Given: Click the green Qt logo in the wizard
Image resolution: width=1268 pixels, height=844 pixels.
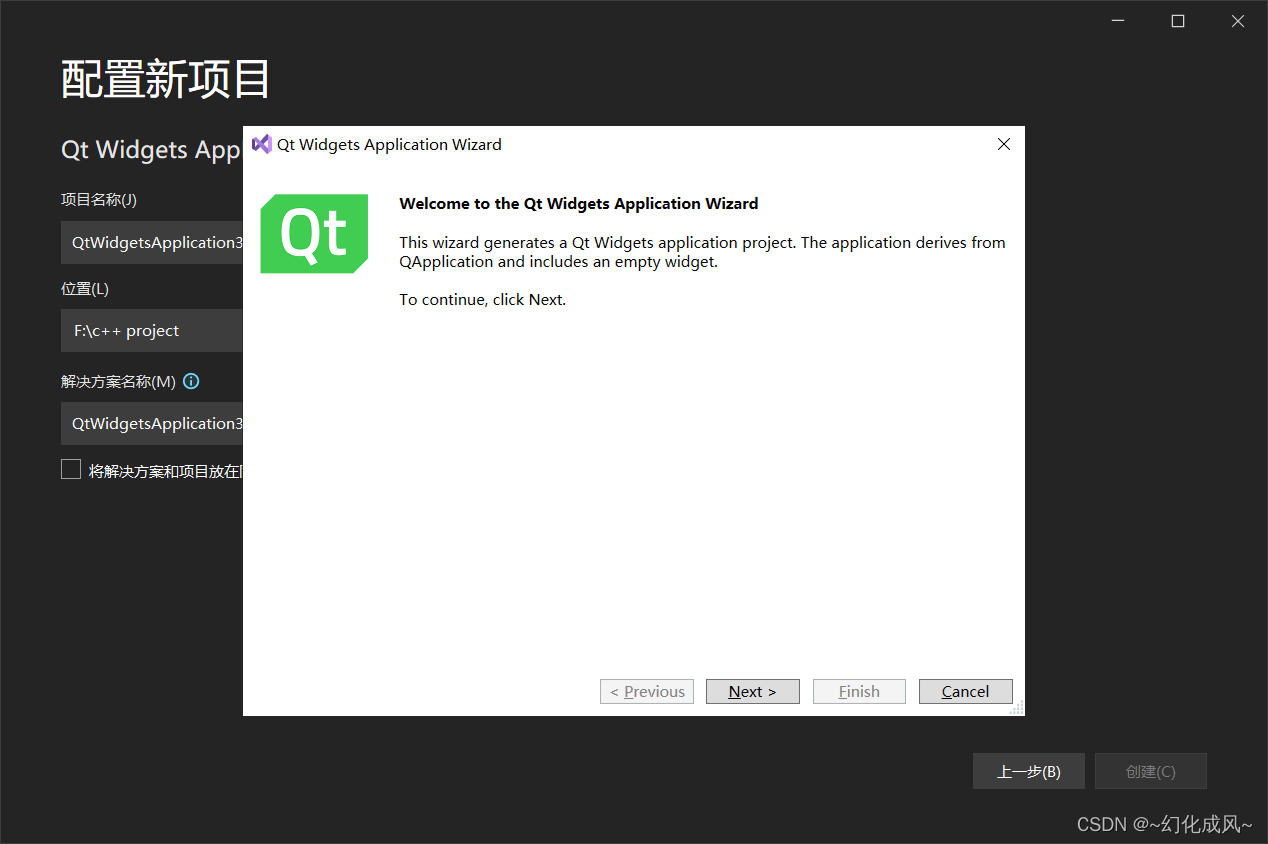Looking at the screenshot, I should point(314,234).
